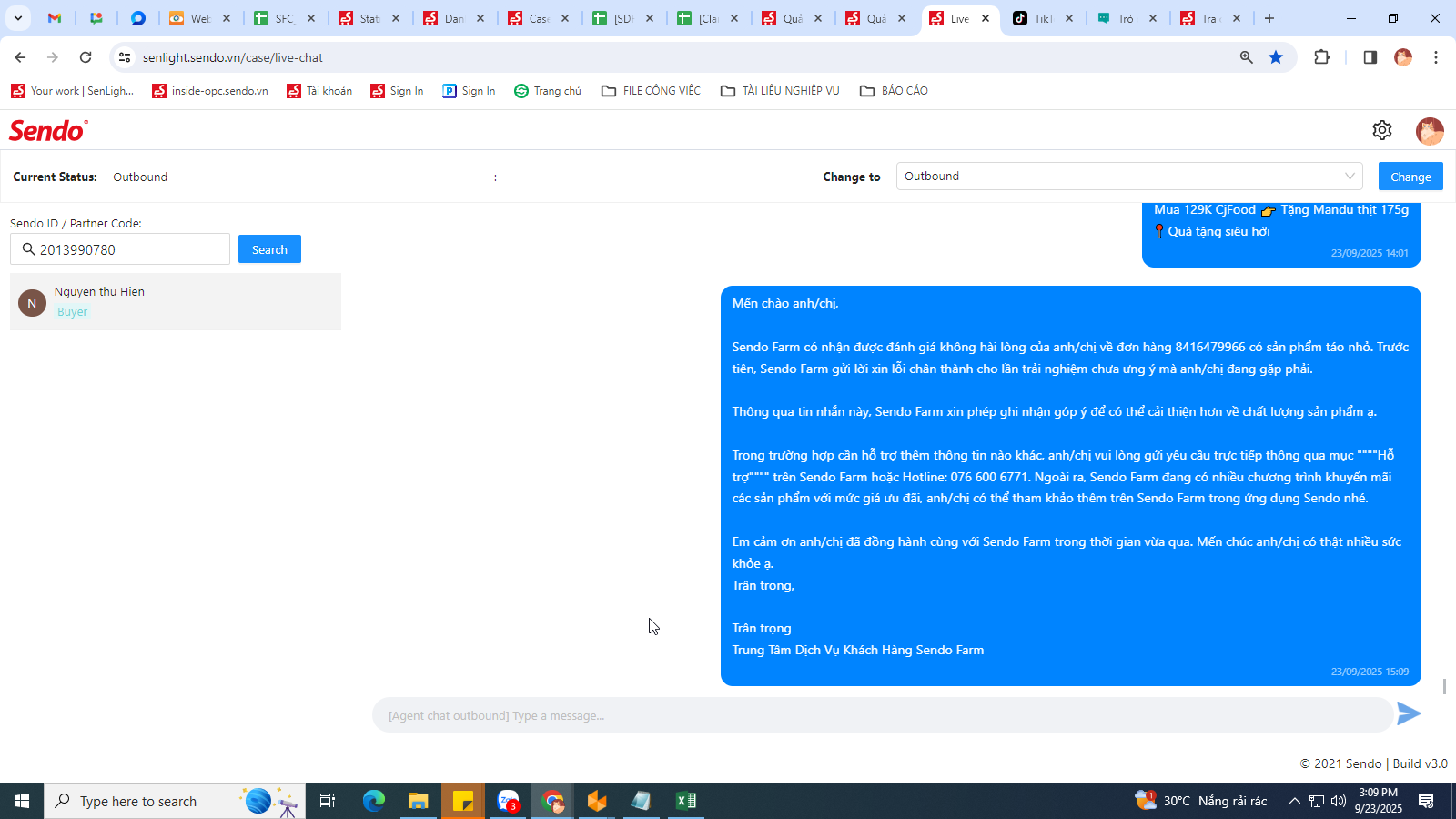The height and width of the screenshot is (819, 1456).
Task: Send message with paper plane icon
Action: pos(1409,713)
